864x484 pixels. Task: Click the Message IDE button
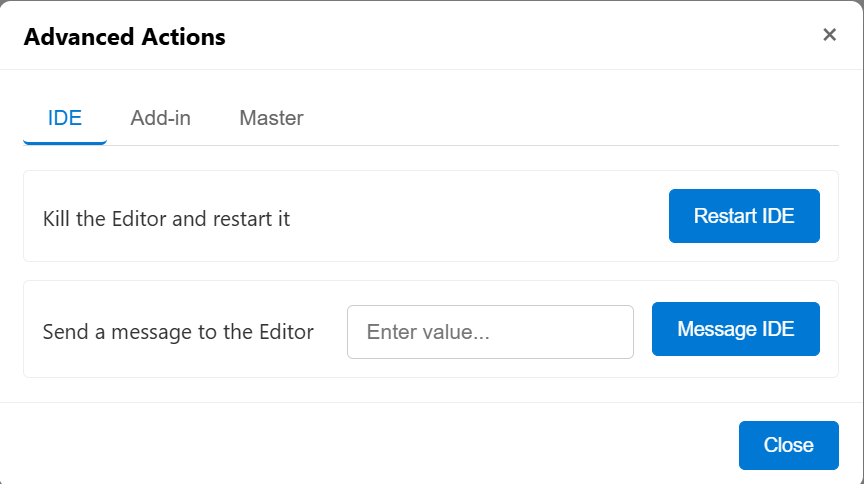(x=735, y=329)
